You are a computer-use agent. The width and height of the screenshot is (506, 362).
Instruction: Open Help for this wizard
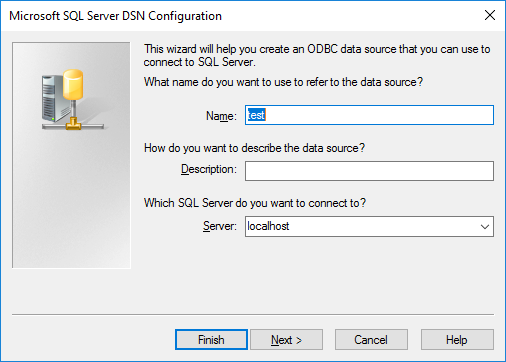(457, 340)
